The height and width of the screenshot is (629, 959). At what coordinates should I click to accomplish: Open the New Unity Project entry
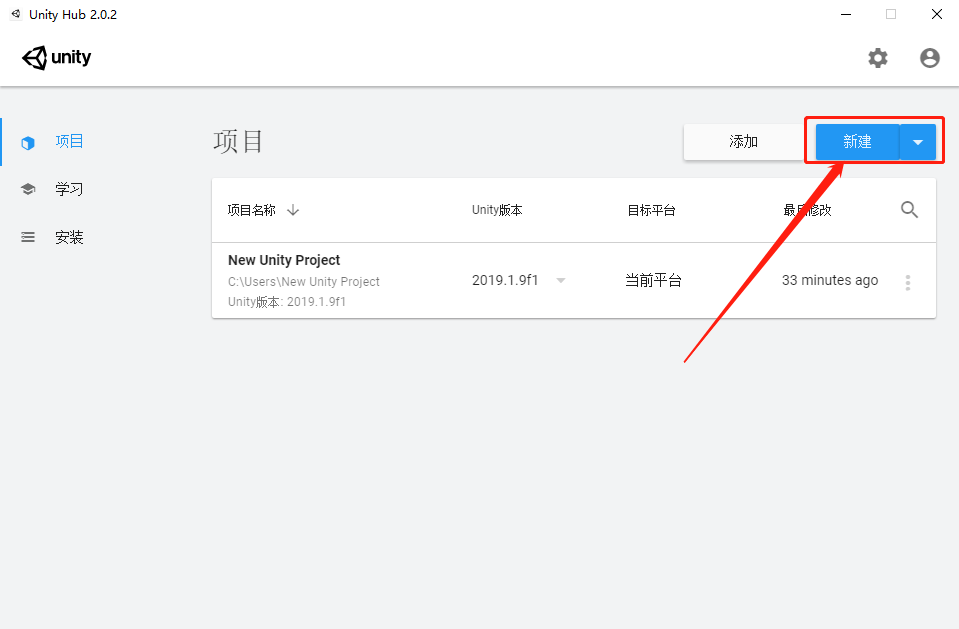pyautogui.click(x=574, y=280)
